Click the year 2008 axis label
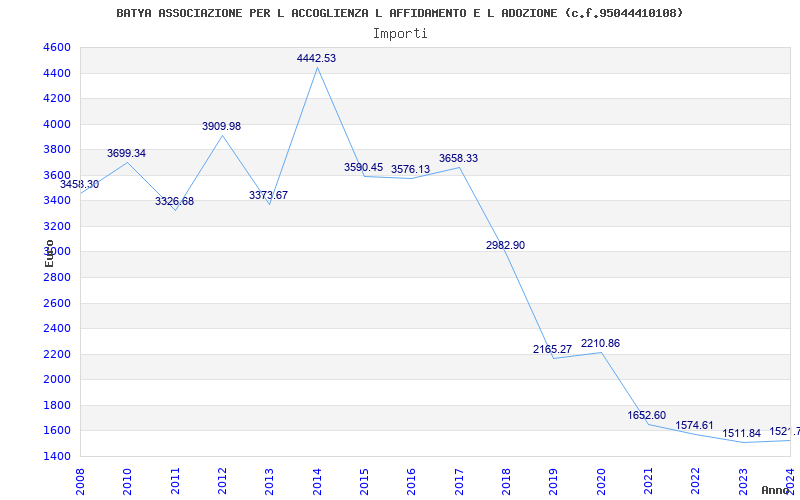This screenshot has height=500, width=800. coord(80,482)
